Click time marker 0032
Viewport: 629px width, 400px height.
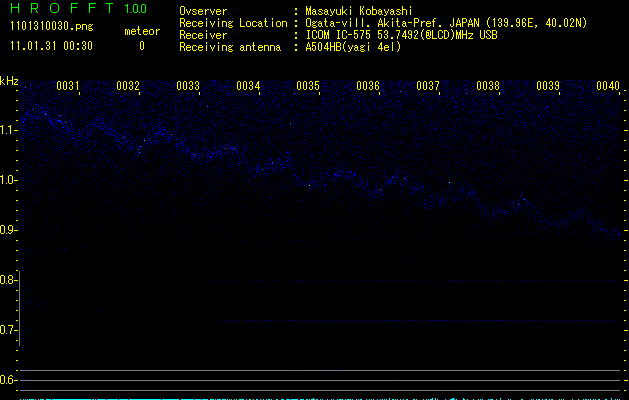coord(128,86)
